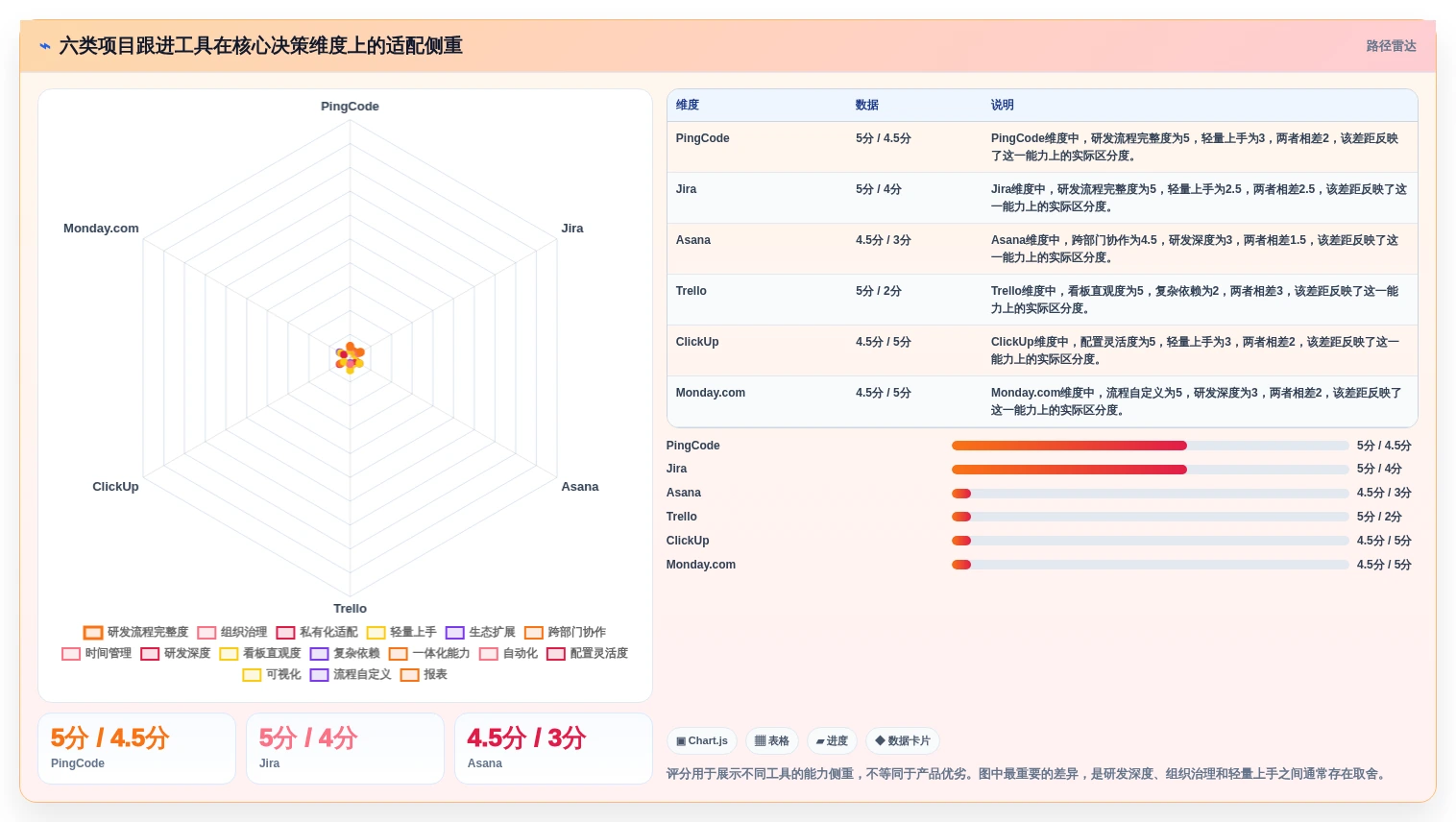The image size is (1456, 822).
Task: Click the ClickUp radar axis label
Action: point(115,487)
